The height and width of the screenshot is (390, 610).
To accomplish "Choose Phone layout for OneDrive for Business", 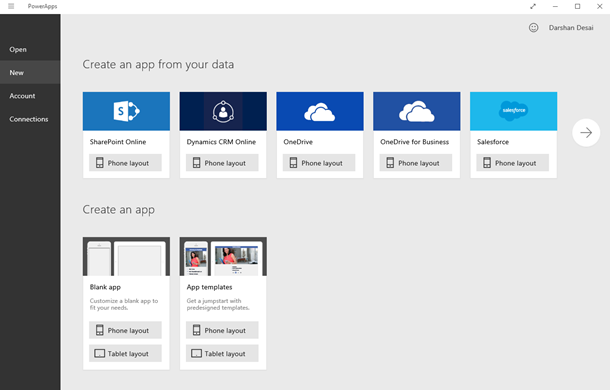I will click(416, 163).
